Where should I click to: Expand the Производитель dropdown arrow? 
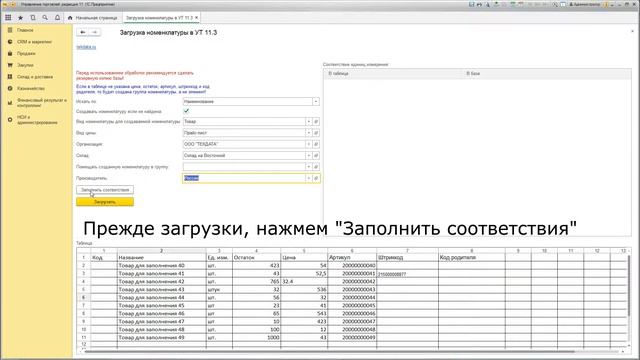tap(309, 178)
